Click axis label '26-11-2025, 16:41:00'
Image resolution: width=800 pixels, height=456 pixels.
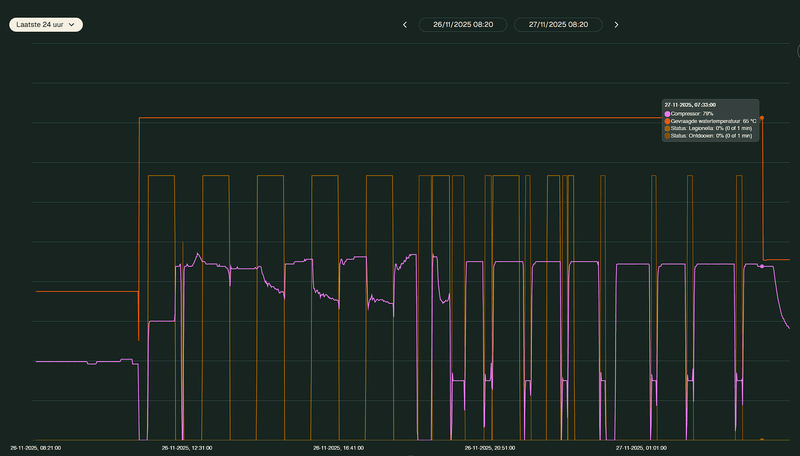pos(338,448)
